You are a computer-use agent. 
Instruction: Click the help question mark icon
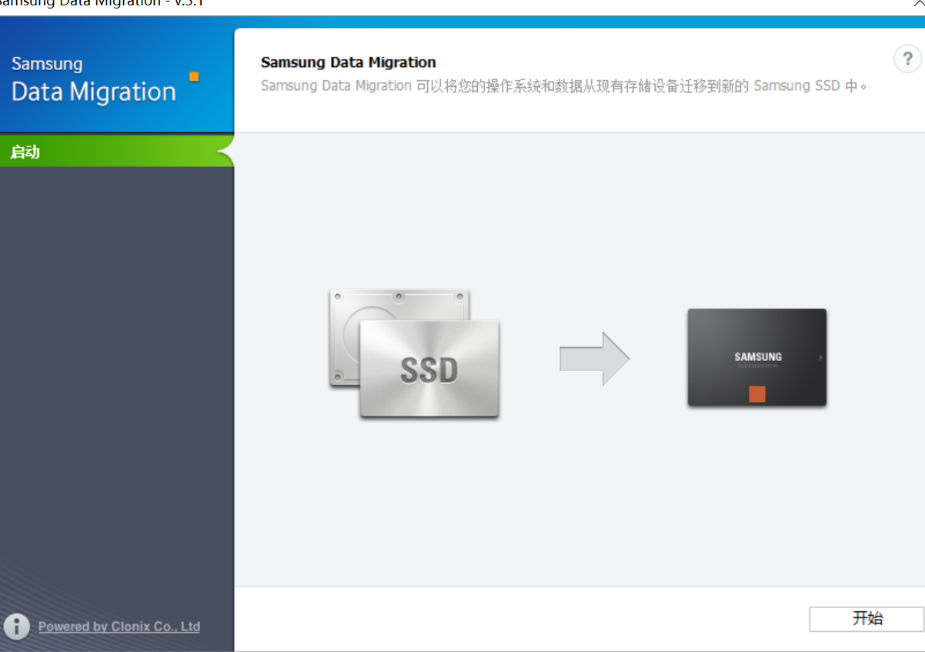coord(907,59)
